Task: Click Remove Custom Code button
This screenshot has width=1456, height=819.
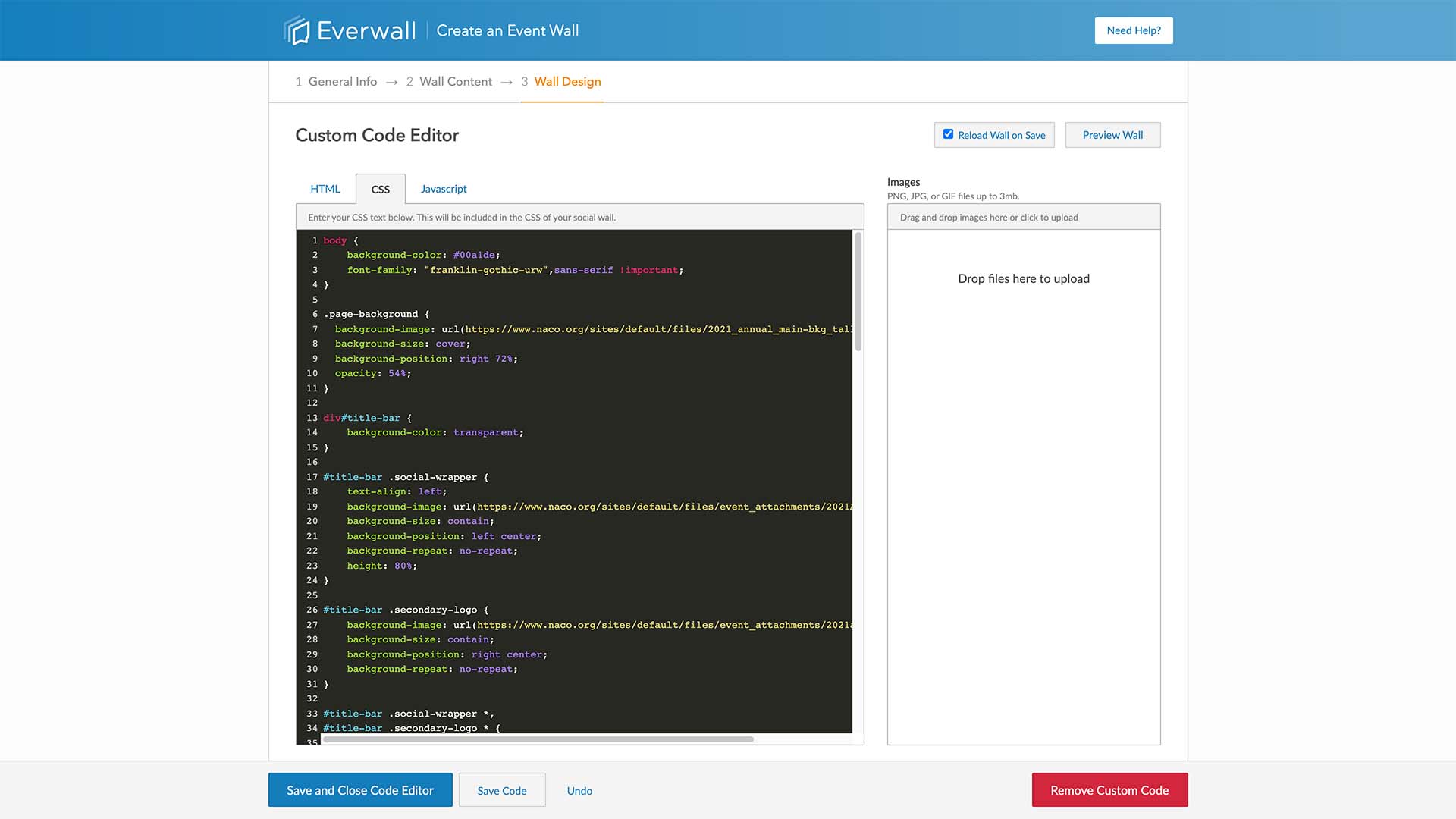Action: [x=1109, y=790]
